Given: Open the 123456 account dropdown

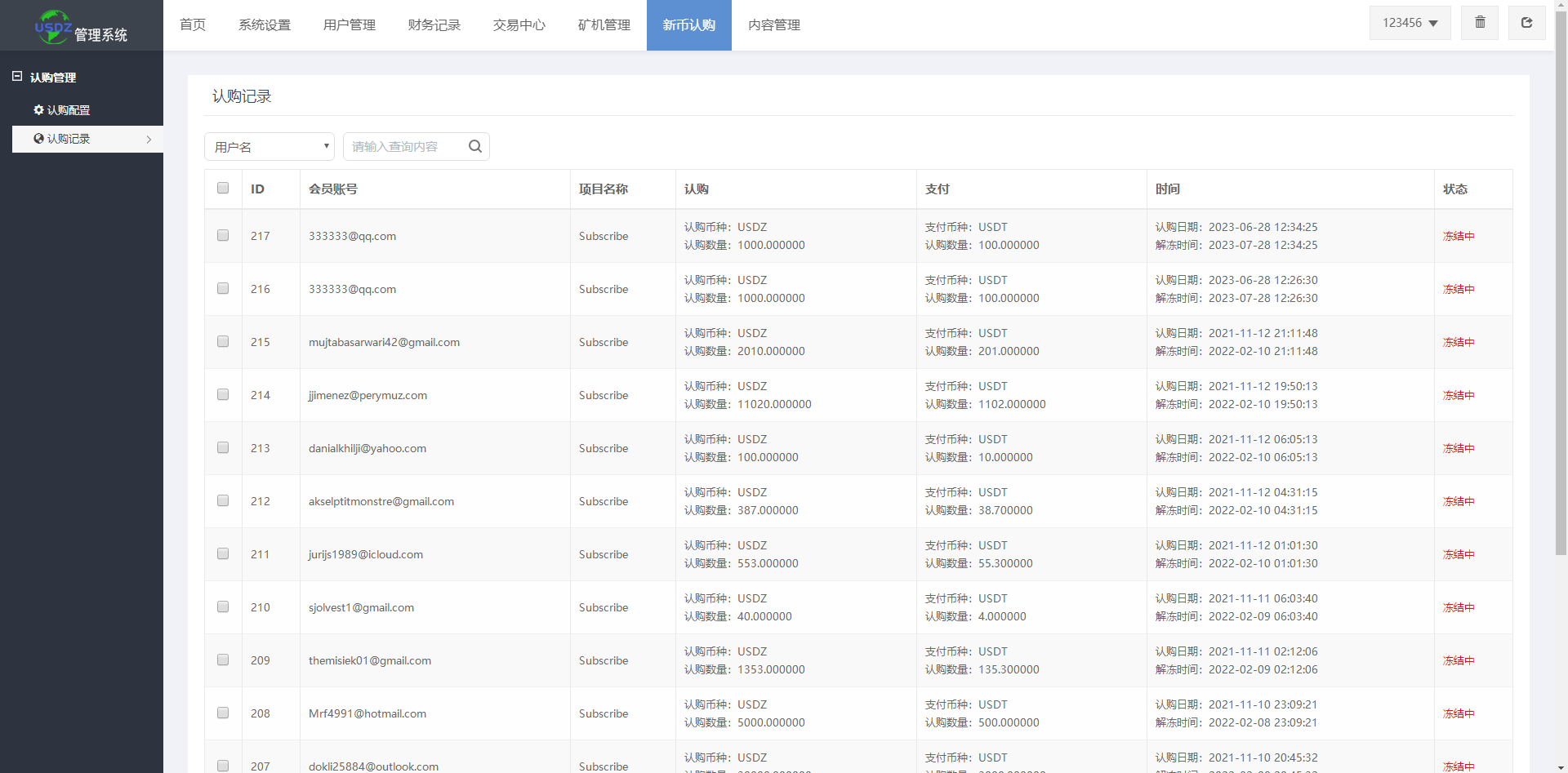Looking at the screenshot, I should (x=1410, y=23).
